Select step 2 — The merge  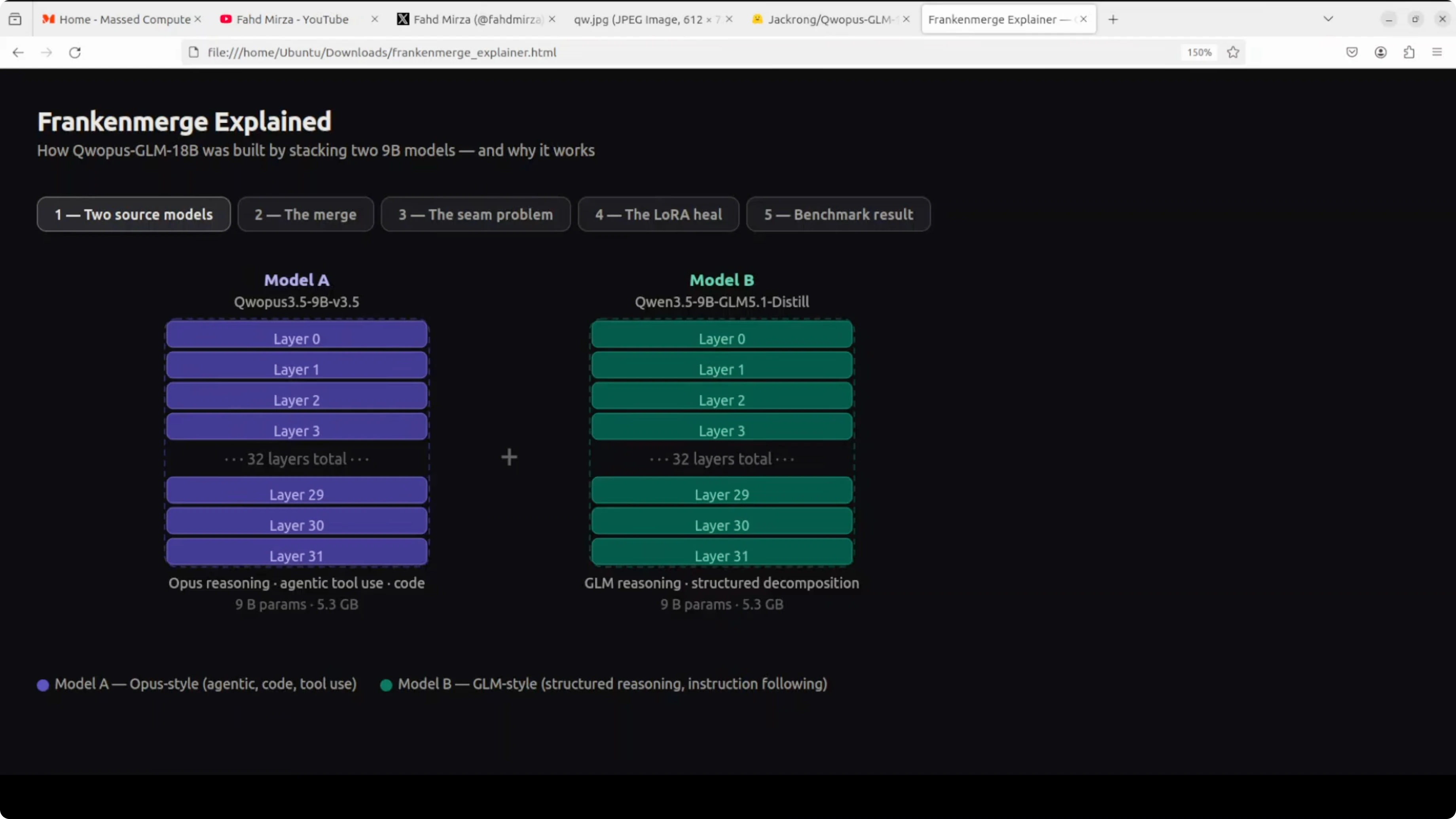(x=305, y=215)
